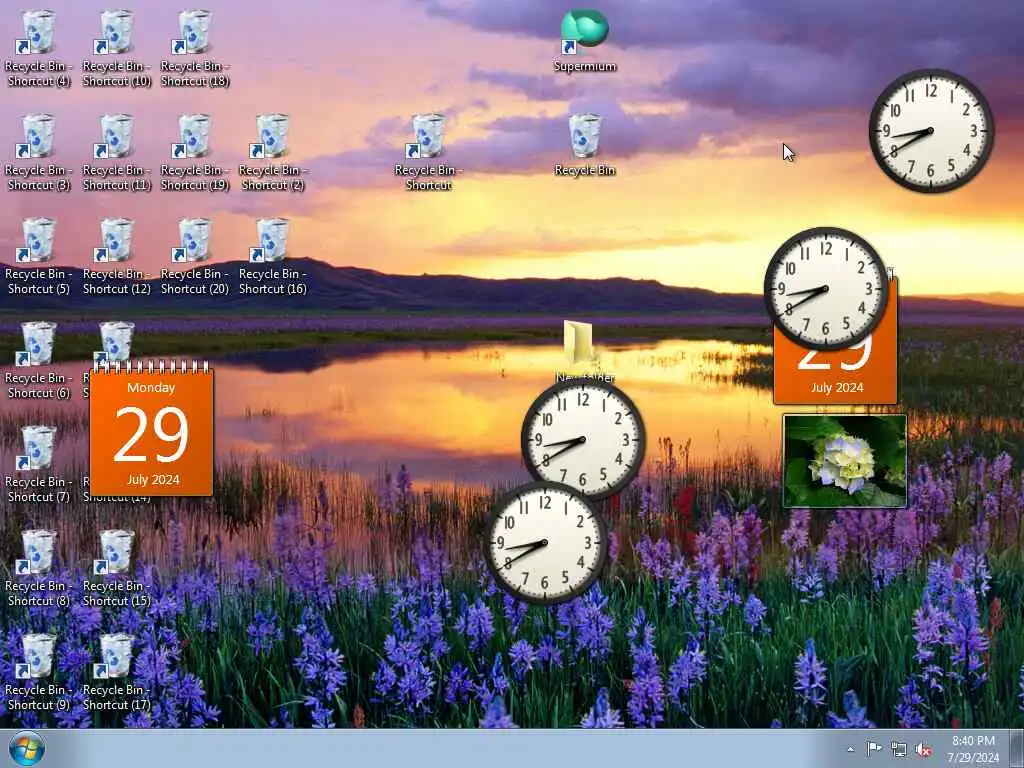Image resolution: width=1024 pixels, height=768 pixels.
Task: Click the Show desktop button at taskbar end
Action: (1017, 749)
